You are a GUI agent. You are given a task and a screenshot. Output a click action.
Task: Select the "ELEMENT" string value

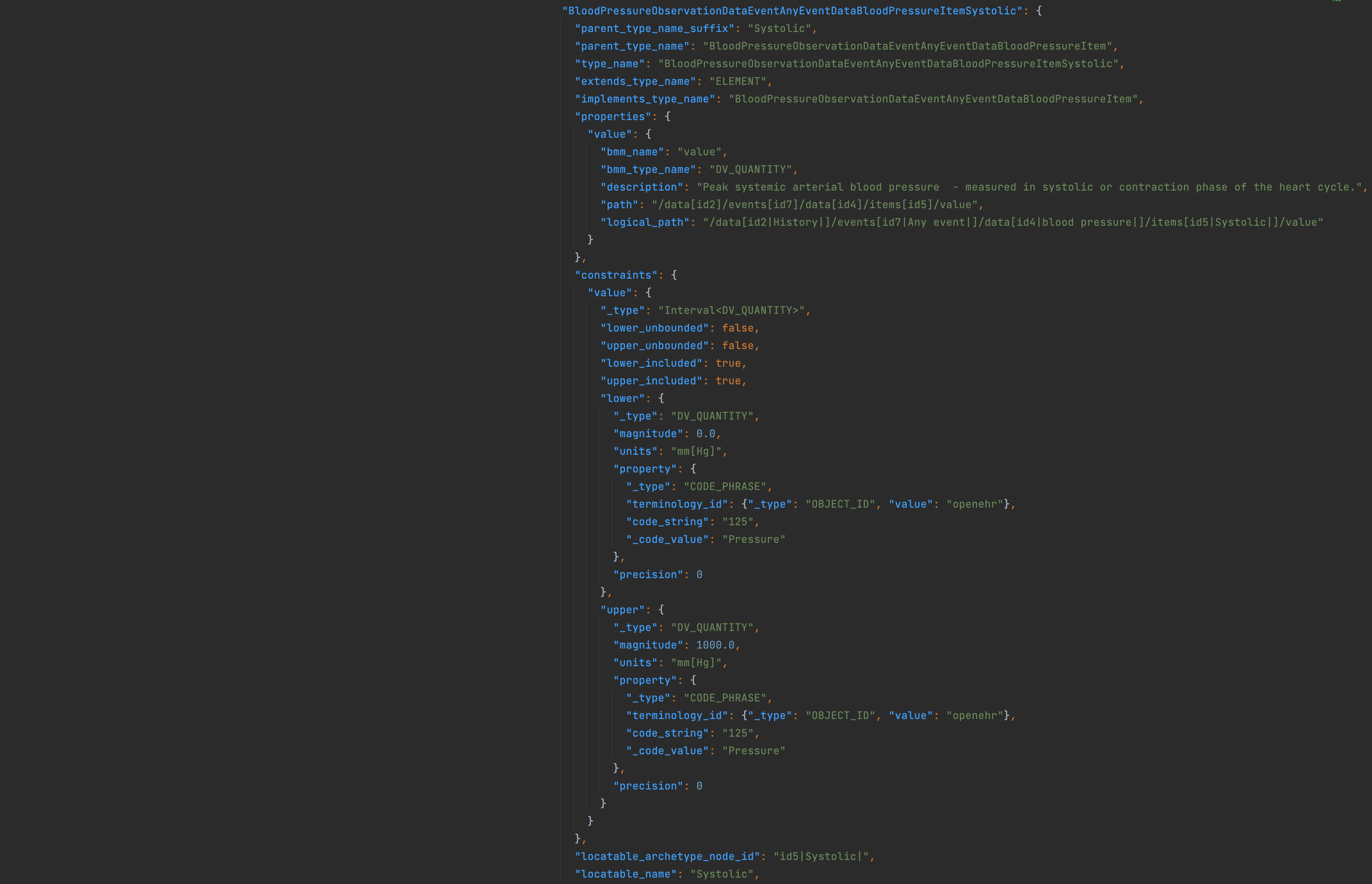(738, 82)
